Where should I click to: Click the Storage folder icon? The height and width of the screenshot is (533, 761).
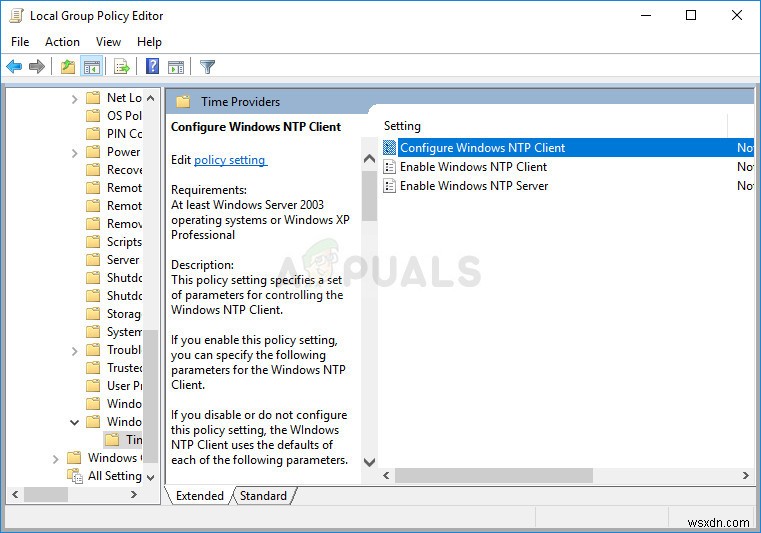93,314
